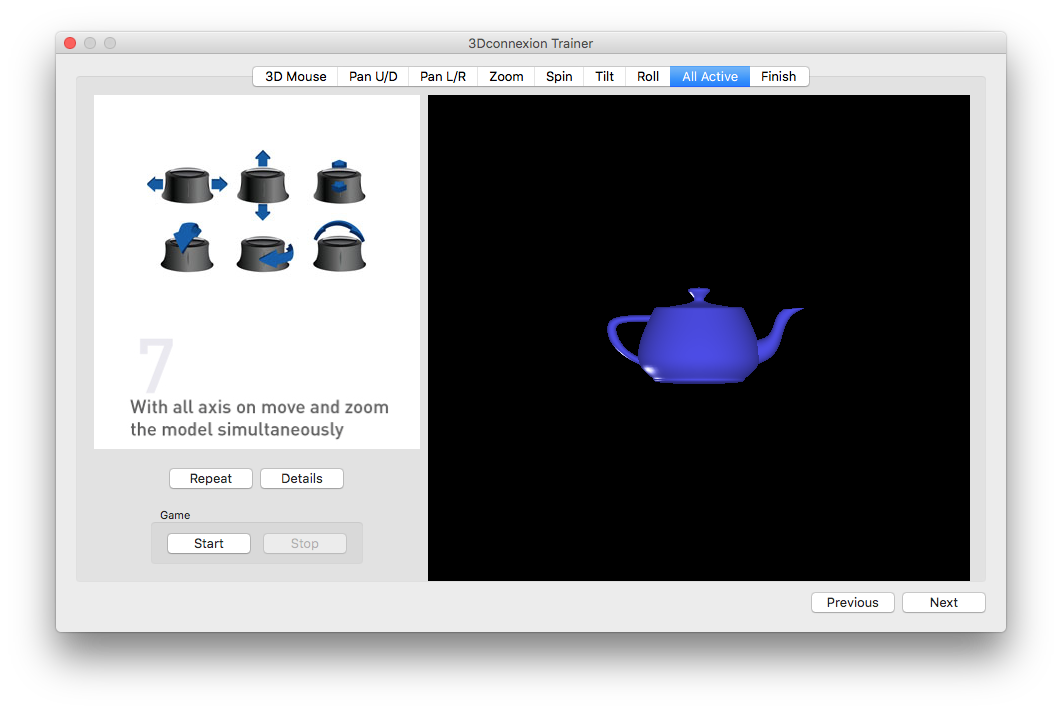
Task: Go to the Zoom tab
Action: coord(506,77)
